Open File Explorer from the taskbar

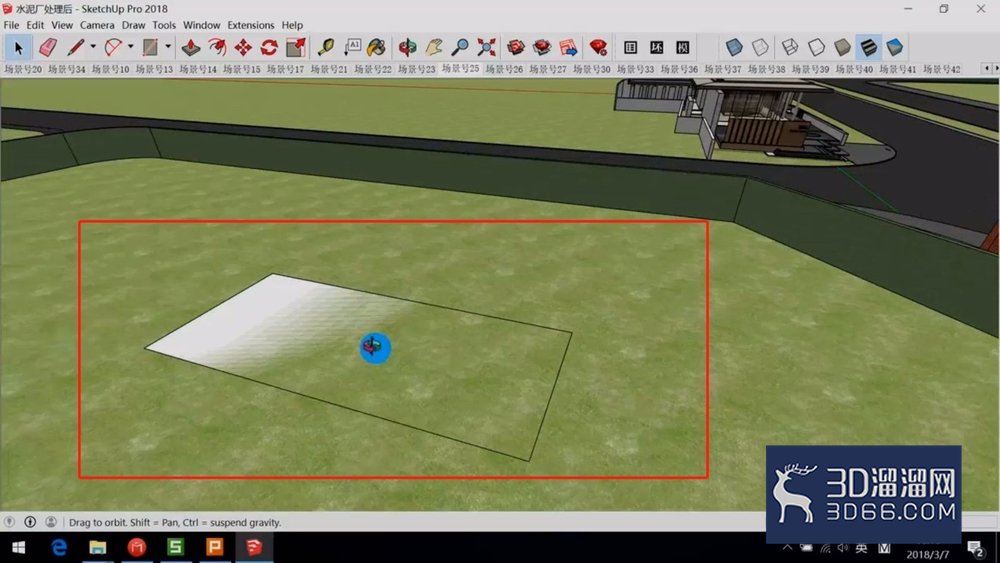[97, 547]
